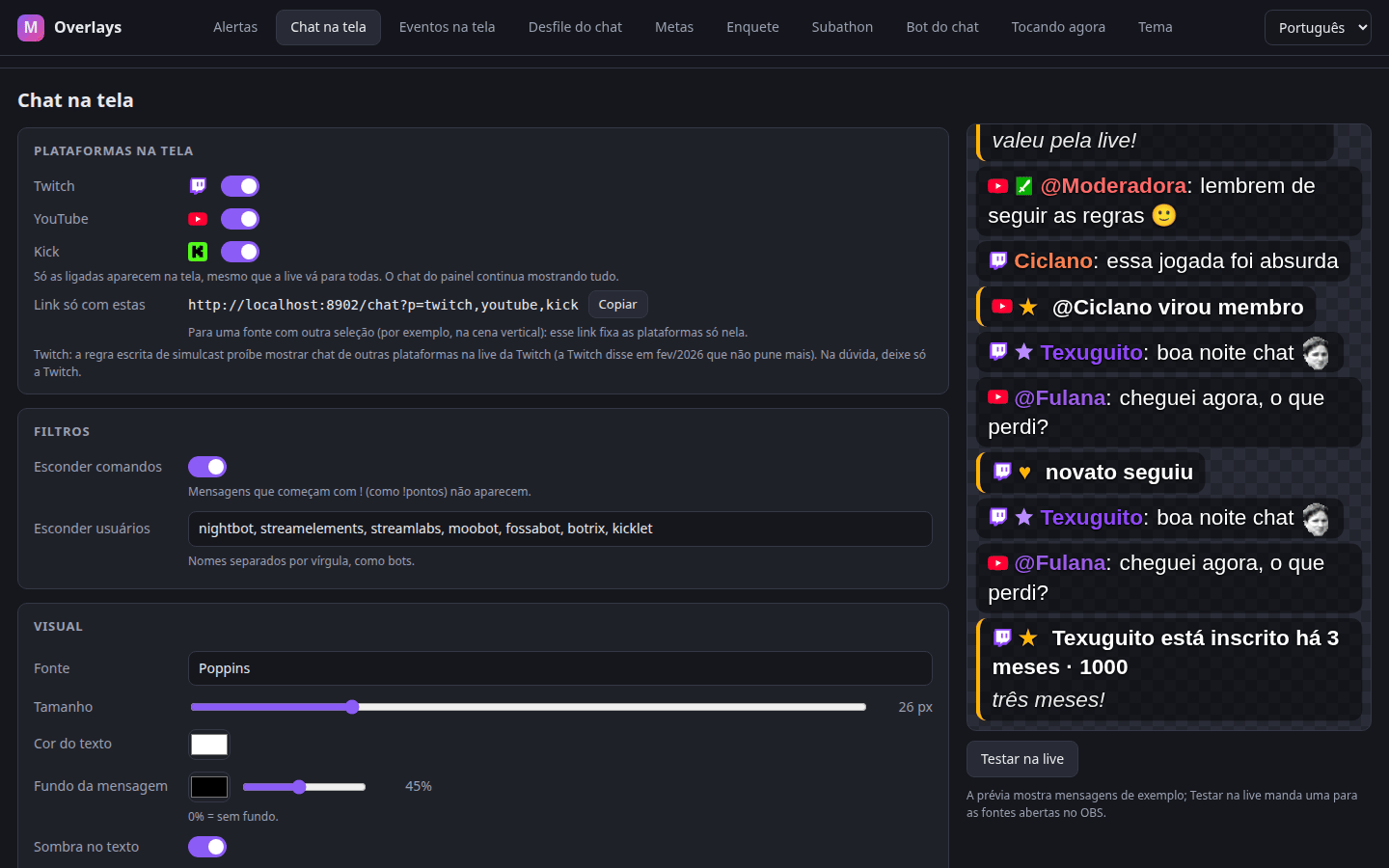This screenshot has height=868, width=1389.
Task: Click the Testar na live button
Action: [1022, 759]
